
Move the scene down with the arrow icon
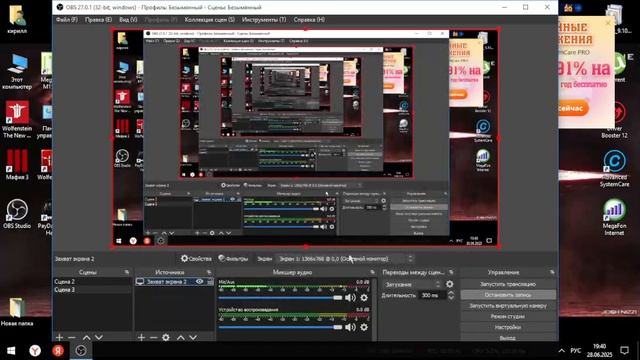(99, 338)
